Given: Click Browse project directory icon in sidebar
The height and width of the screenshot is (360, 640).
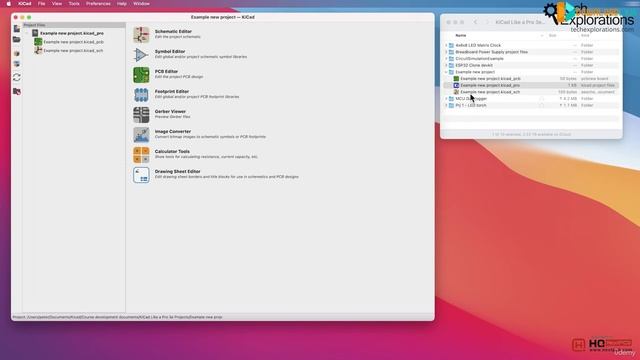Looking at the screenshot, I should click(x=17, y=91).
